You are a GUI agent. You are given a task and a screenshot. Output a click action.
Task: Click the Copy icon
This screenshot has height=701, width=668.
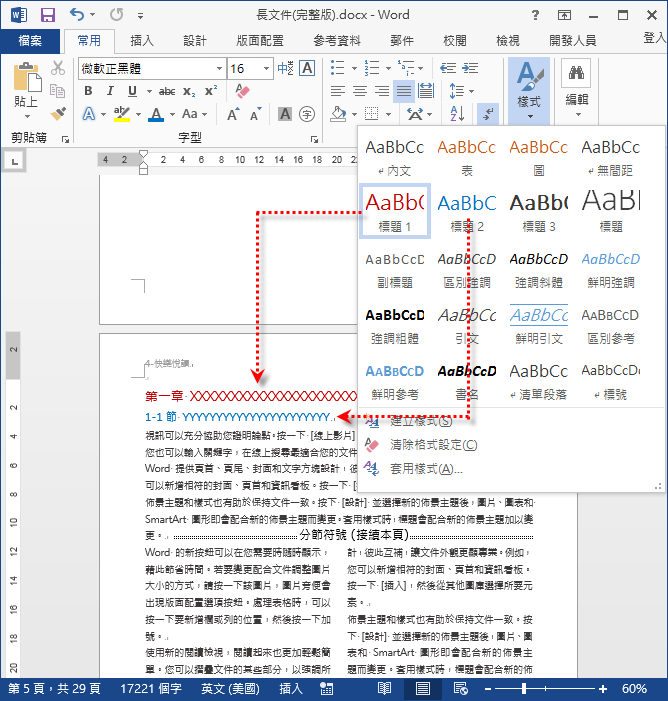58,91
